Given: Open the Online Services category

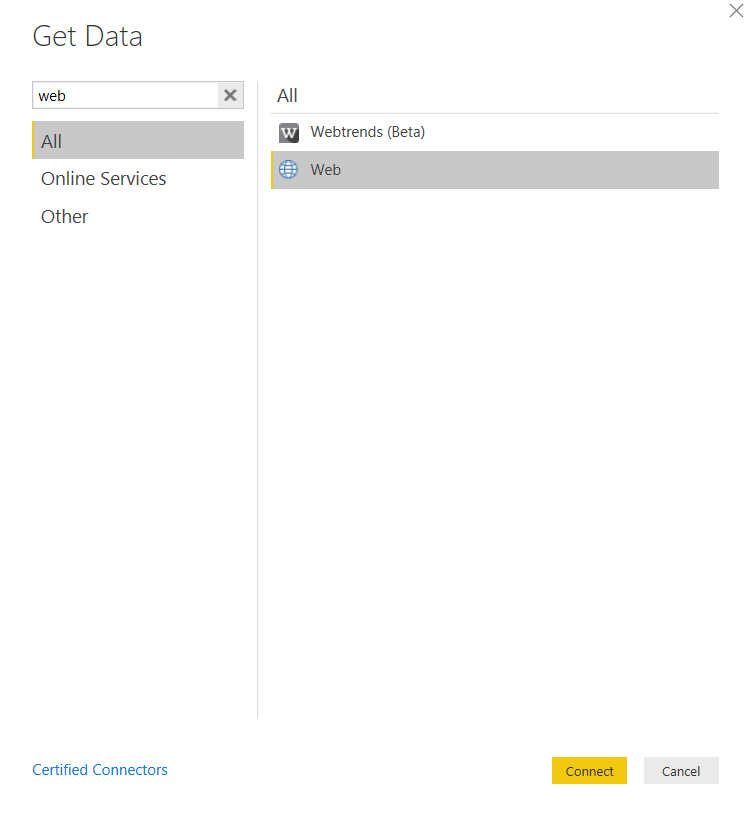Looking at the screenshot, I should pyautogui.click(x=103, y=179).
